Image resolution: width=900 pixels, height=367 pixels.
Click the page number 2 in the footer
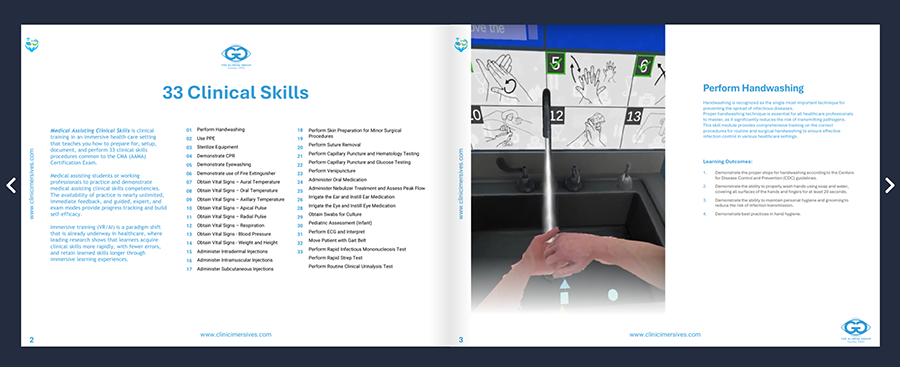pyautogui.click(x=32, y=340)
